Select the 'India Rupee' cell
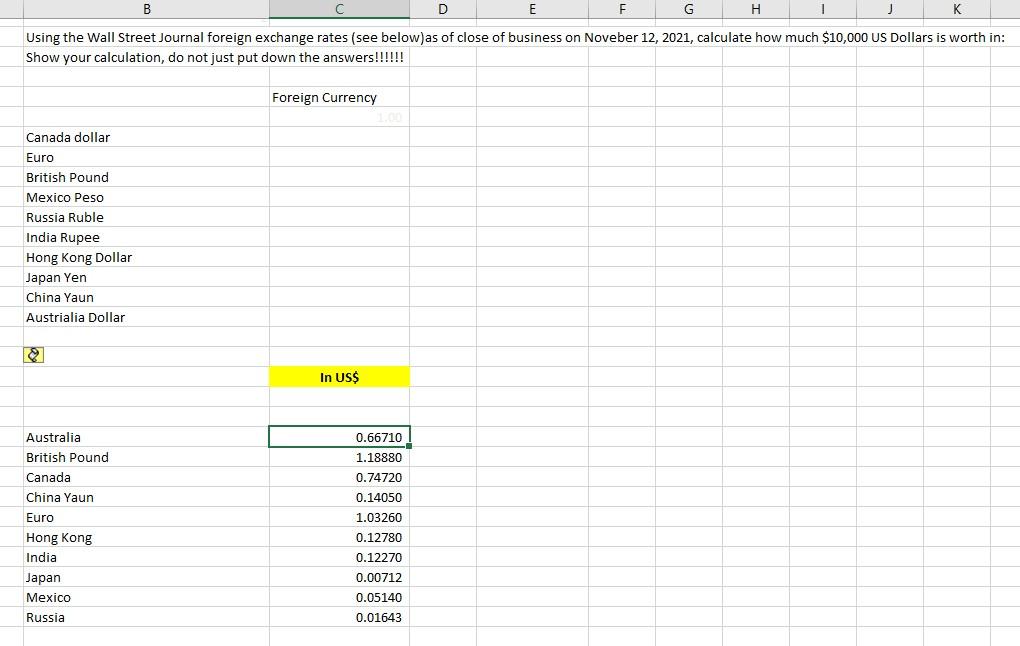1020x646 pixels. pos(146,237)
